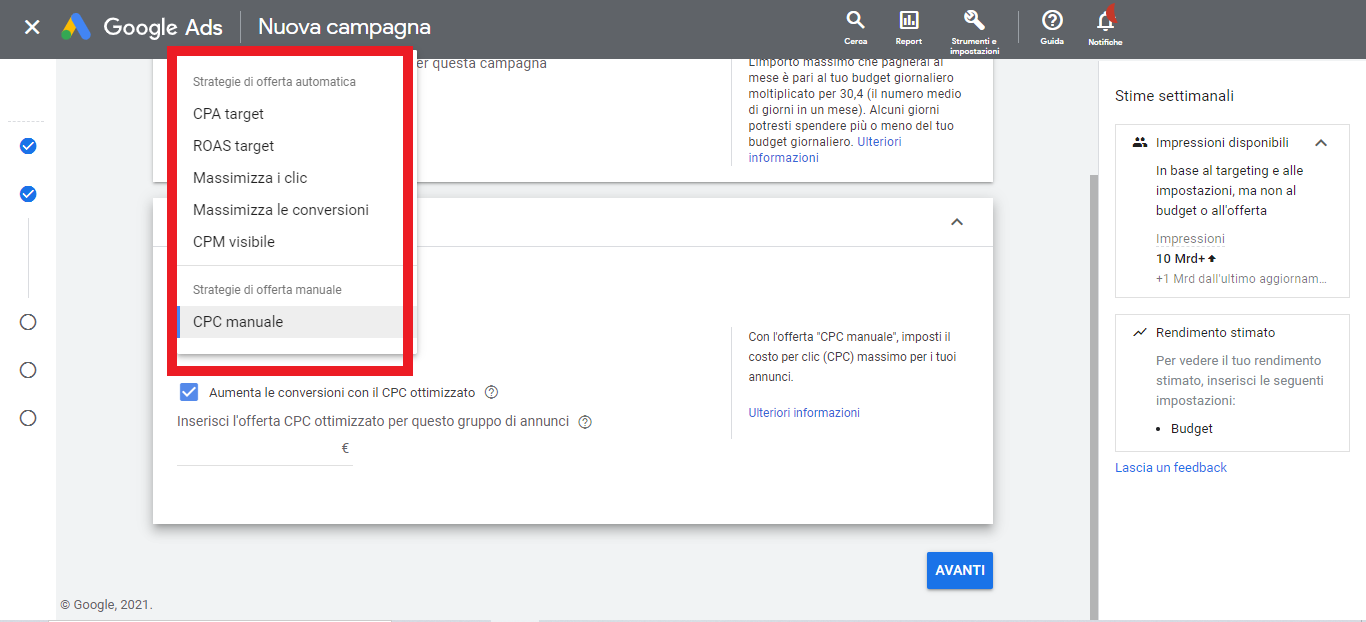Viewport: 1366px width, 622px height.
Task: Choose CPA target from the list
Action: pos(228,114)
